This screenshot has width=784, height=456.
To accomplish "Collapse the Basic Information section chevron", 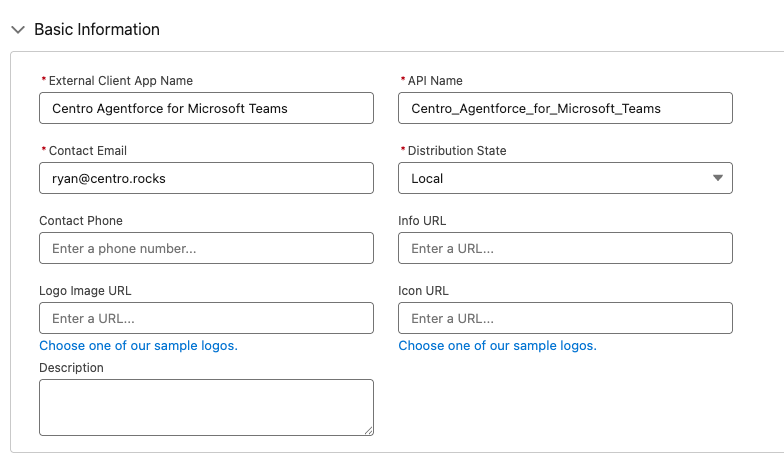I will pos(18,30).
